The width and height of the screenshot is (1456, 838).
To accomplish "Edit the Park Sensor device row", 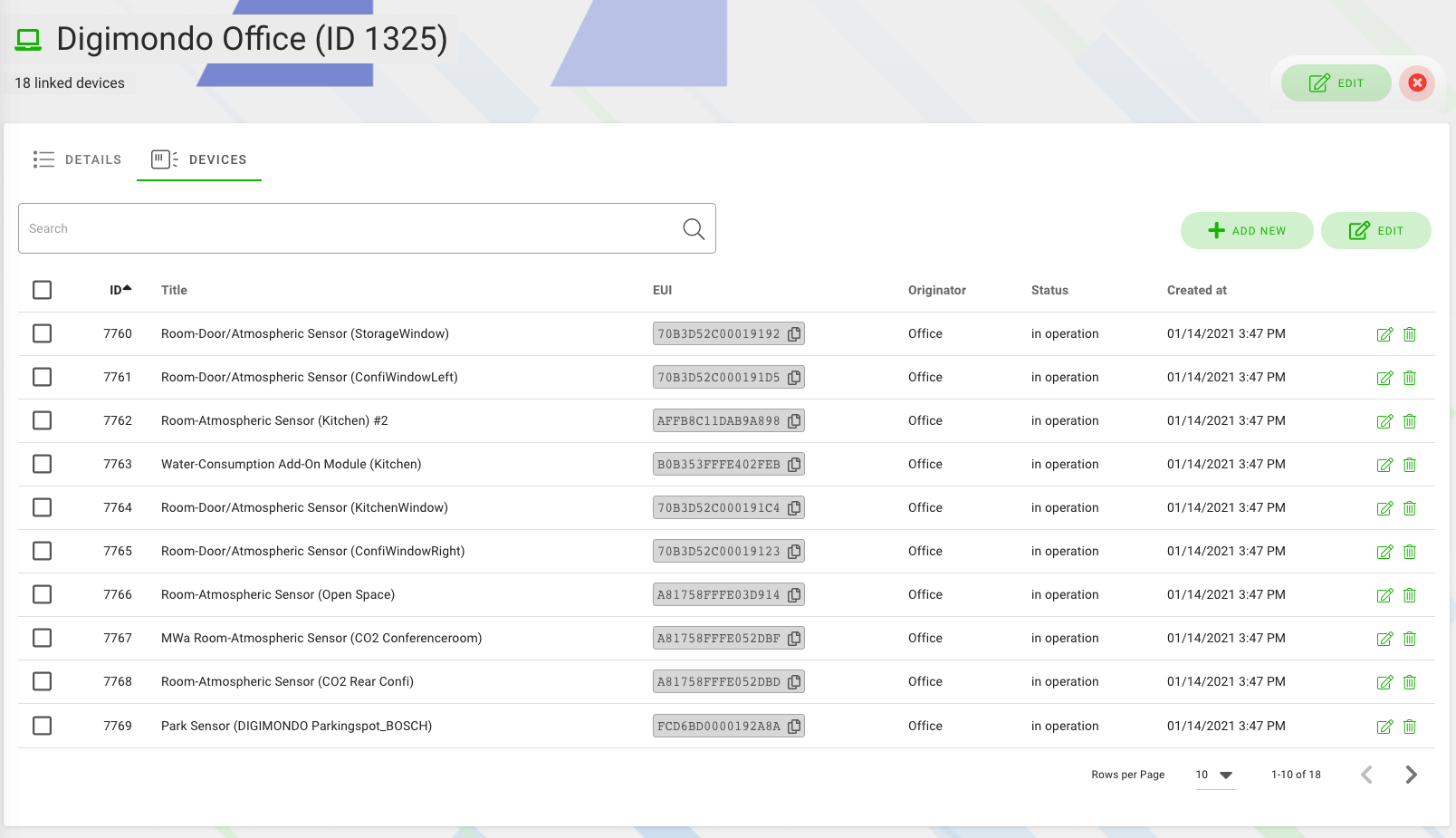I will [x=1384, y=726].
